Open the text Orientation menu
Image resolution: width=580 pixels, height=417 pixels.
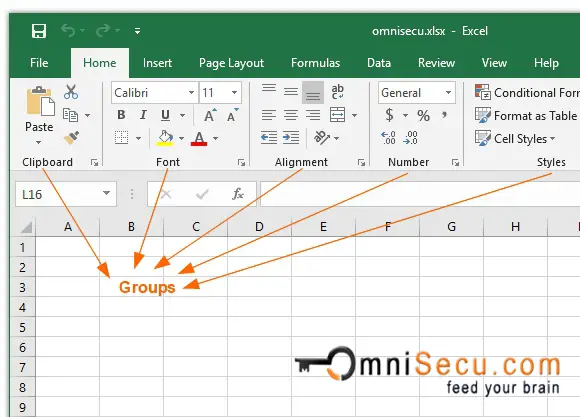pos(326,138)
